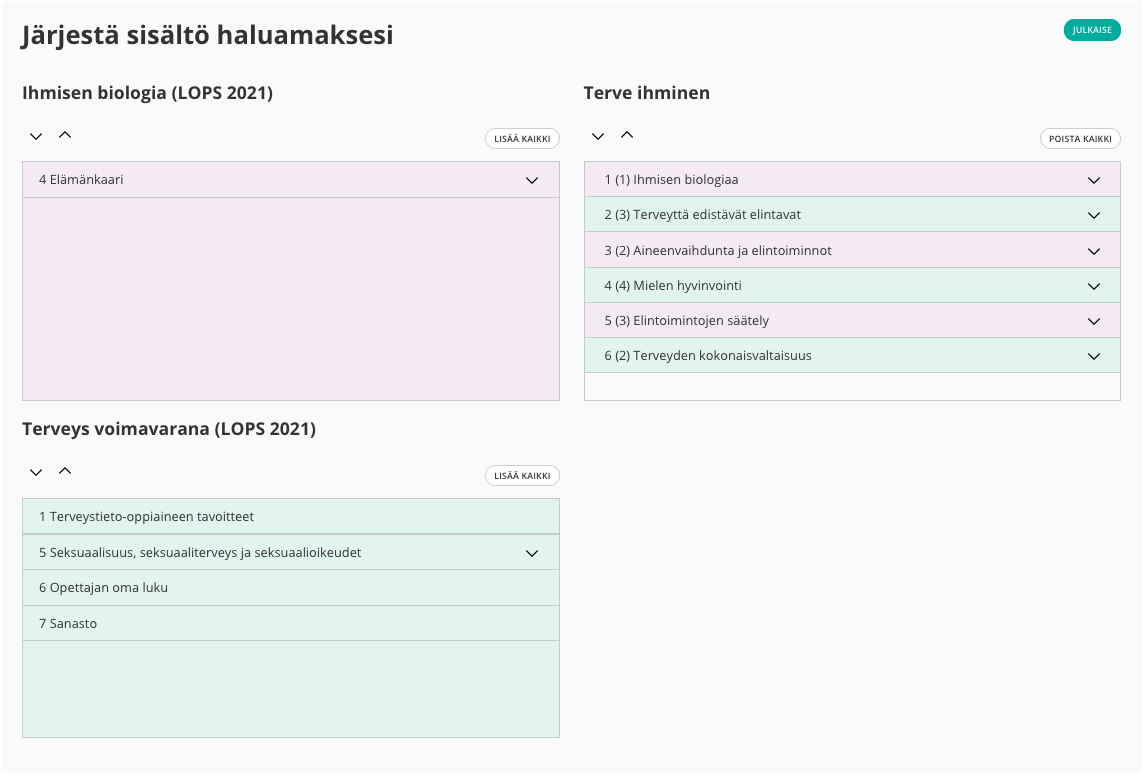Screen dimensions: 1143x775
Task: Collapse all chapters in Ihmisen biologia panel
Action: (x=65, y=135)
